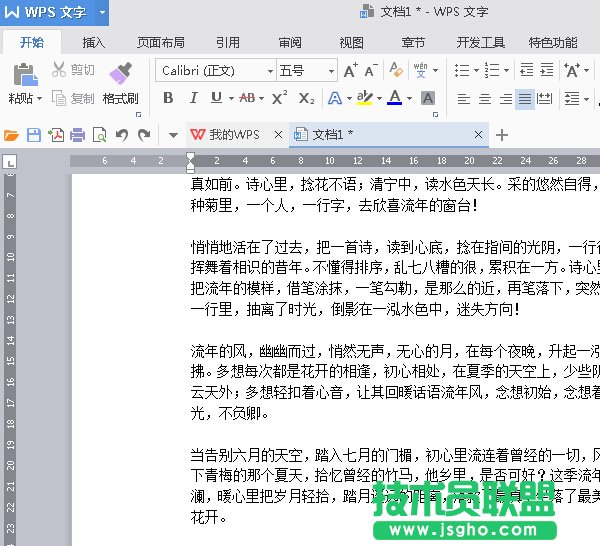Cut selection with the scissors icon

click(59, 70)
